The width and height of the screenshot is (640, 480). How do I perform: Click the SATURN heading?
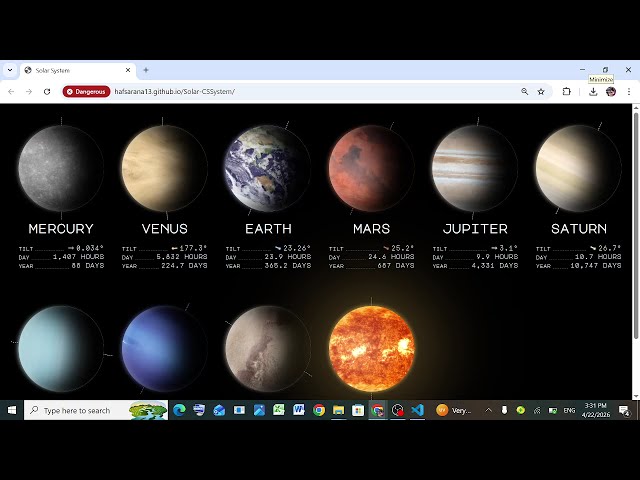point(579,229)
